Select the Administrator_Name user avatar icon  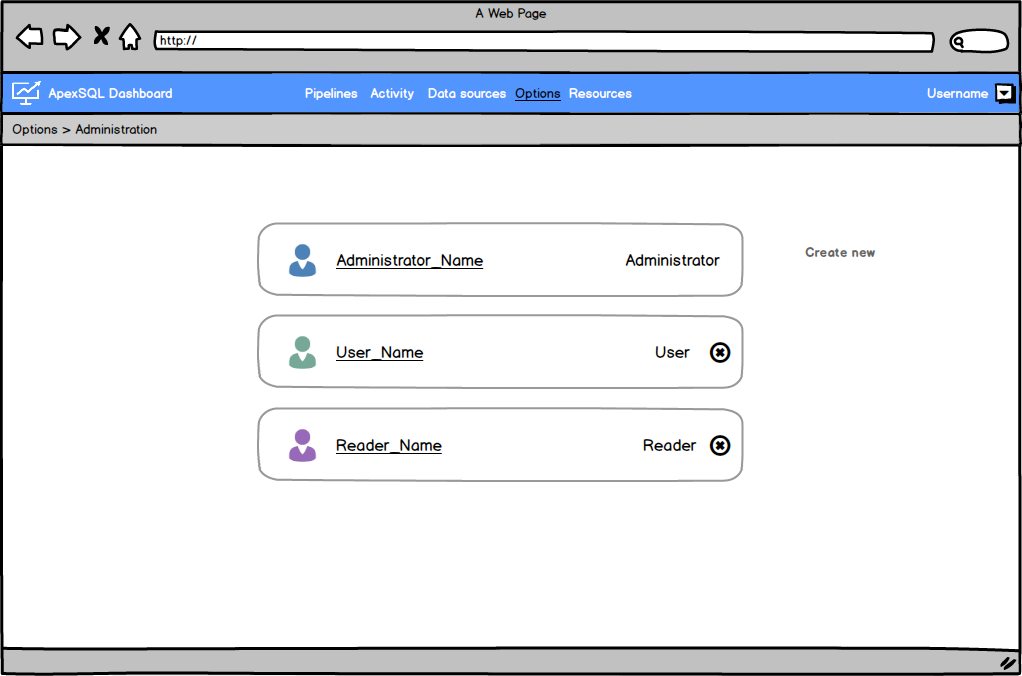(x=302, y=260)
